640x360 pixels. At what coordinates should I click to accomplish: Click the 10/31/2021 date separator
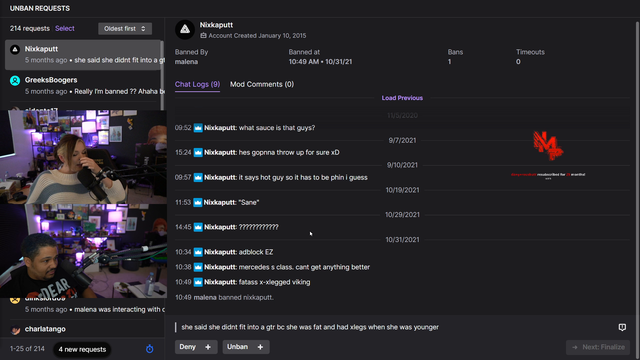(x=402, y=240)
